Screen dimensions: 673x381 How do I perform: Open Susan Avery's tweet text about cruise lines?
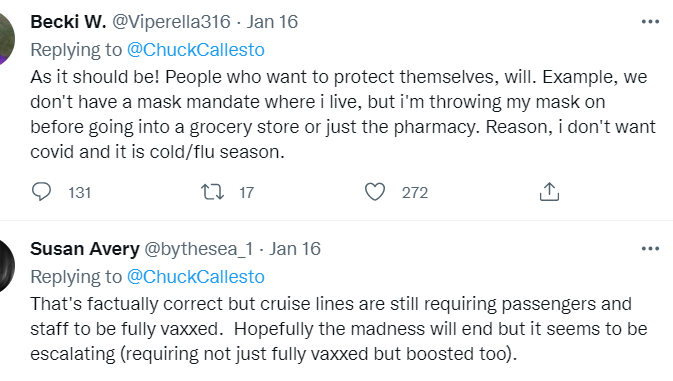click(x=339, y=329)
